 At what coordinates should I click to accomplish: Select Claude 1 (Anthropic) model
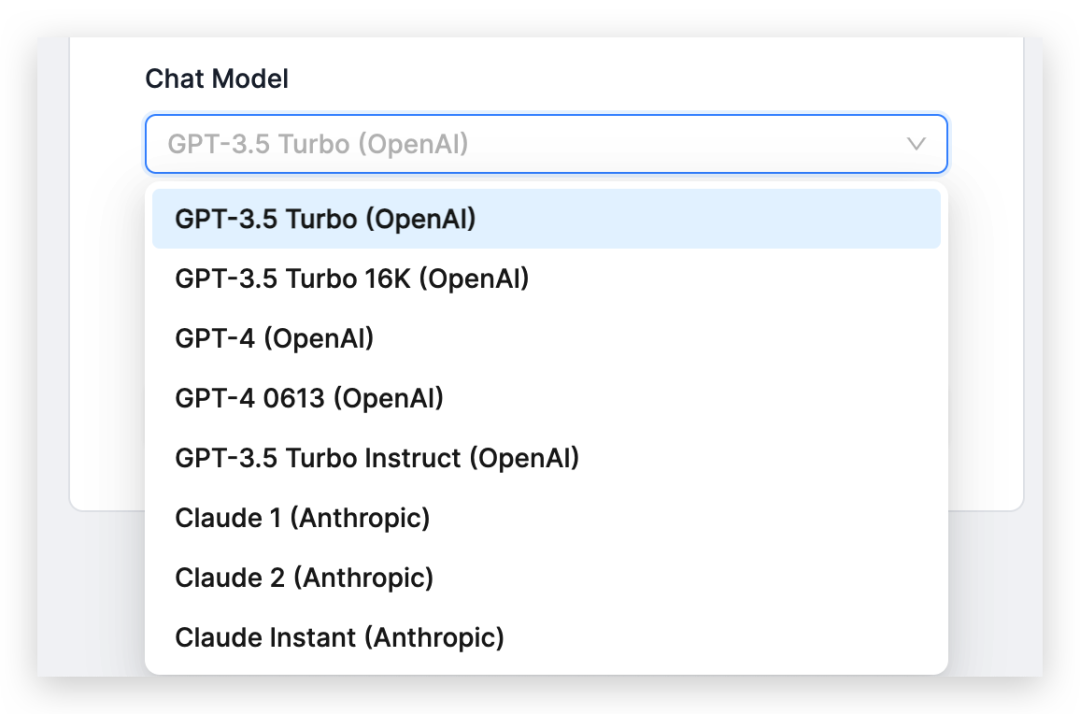click(x=546, y=518)
